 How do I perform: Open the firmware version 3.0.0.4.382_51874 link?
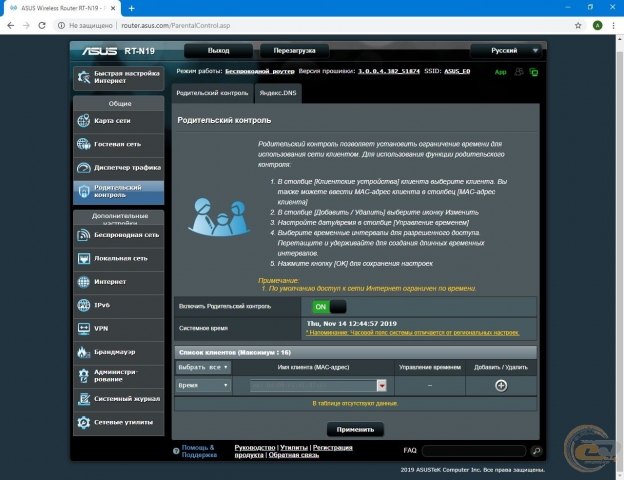coord(389,71)
